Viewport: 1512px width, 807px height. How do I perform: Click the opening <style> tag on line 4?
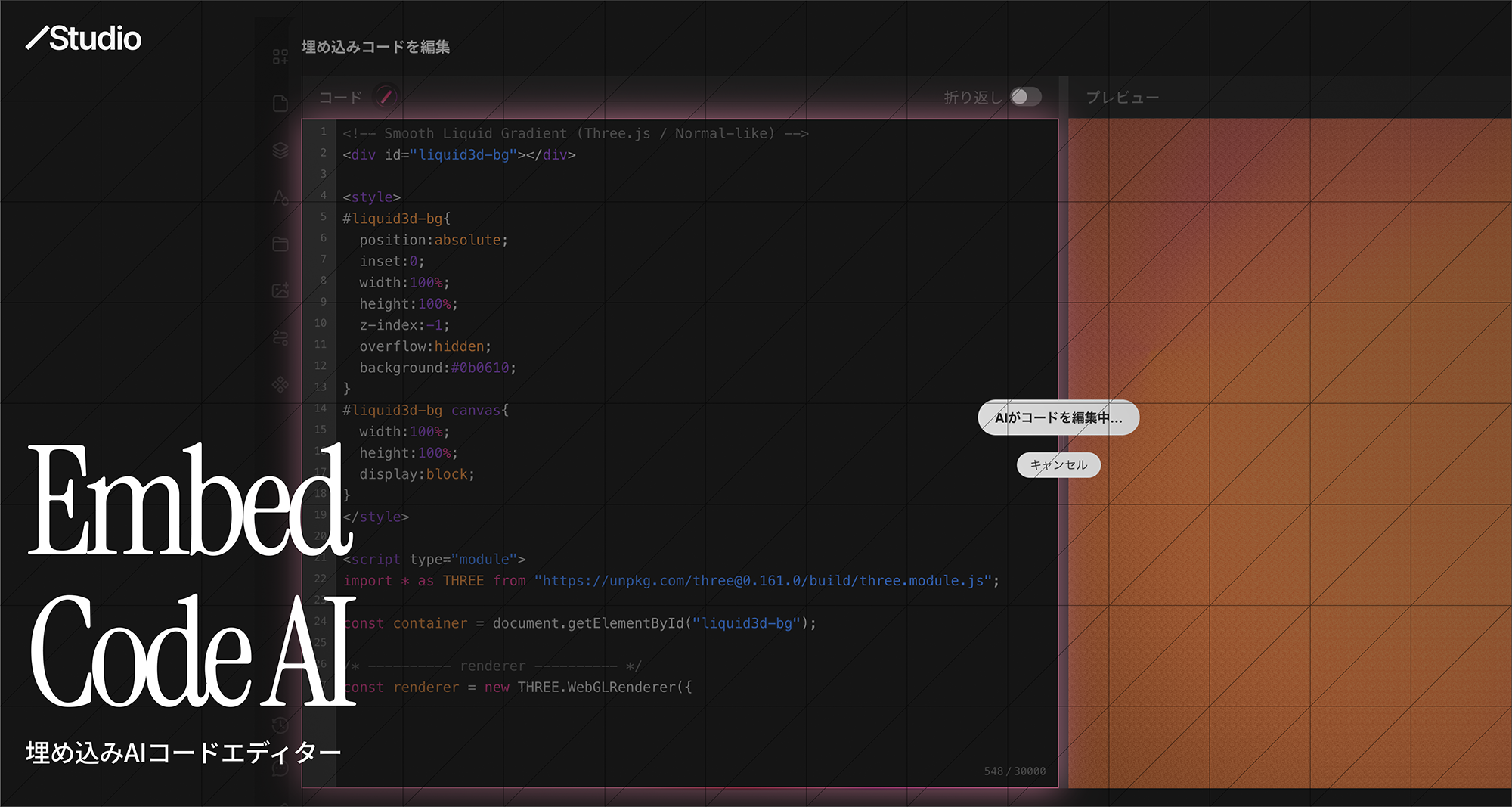[371, 197]
